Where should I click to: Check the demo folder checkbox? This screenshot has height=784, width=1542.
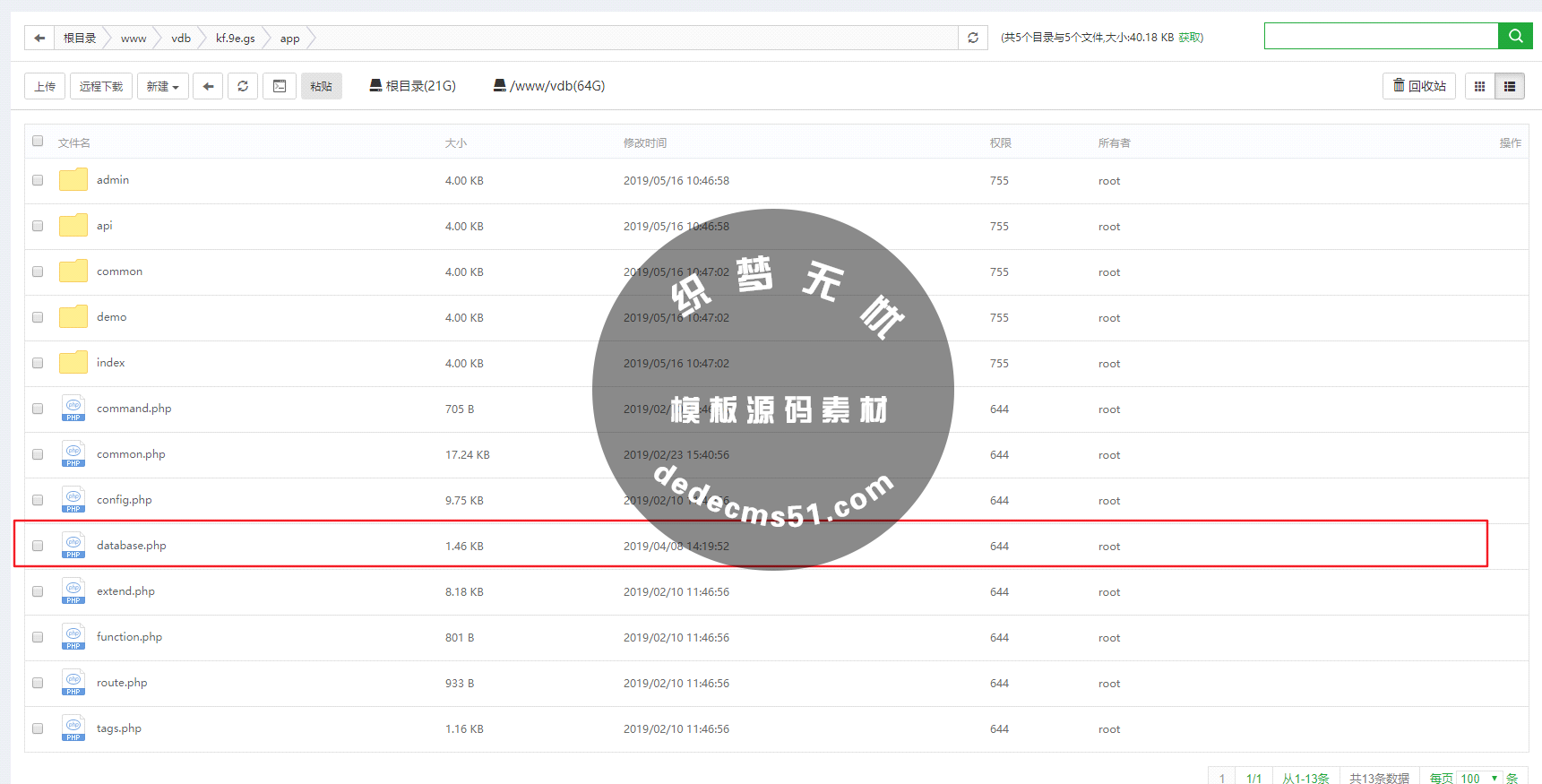tap(38, 317)
